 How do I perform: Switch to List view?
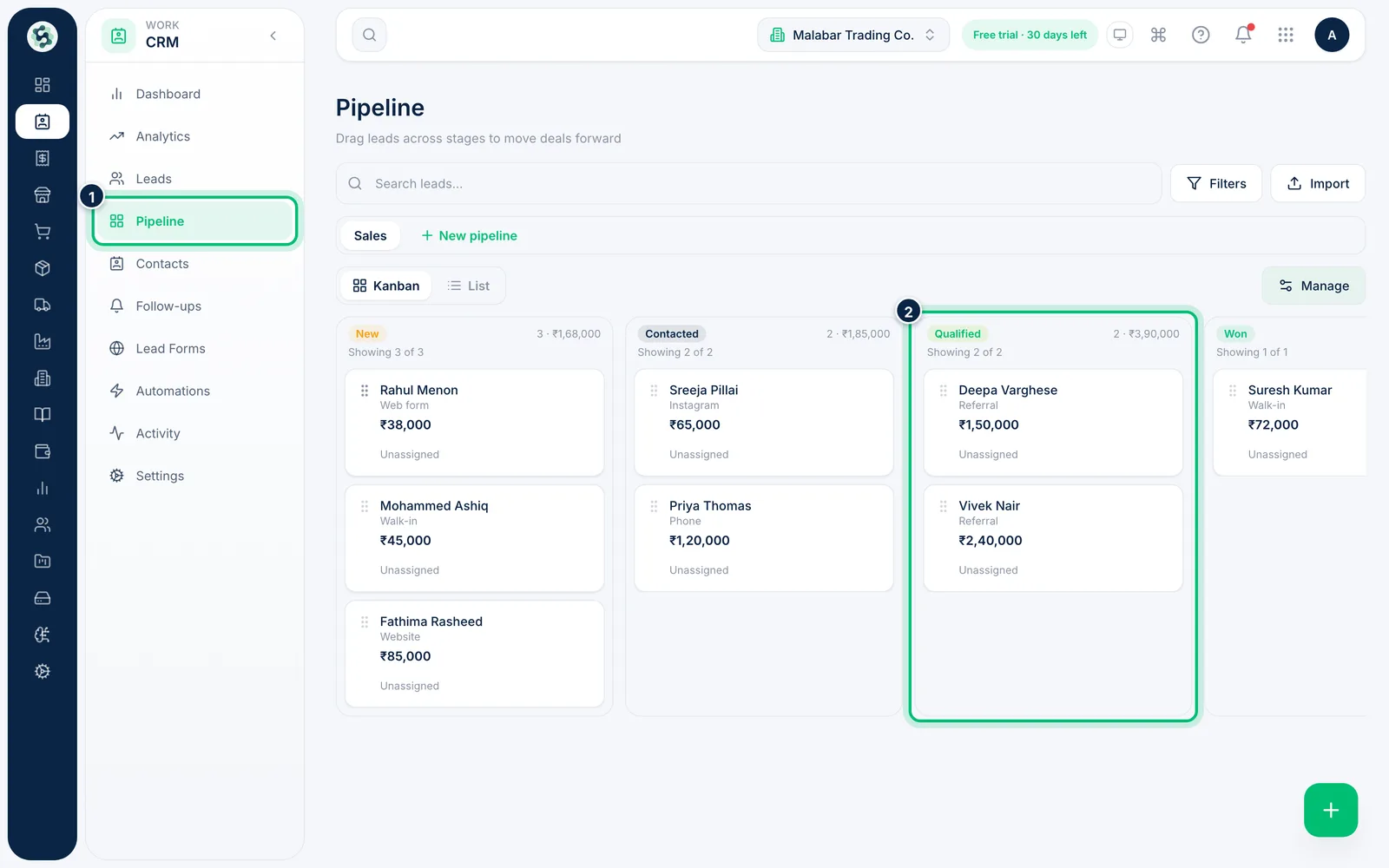click(x=469, y=286)
